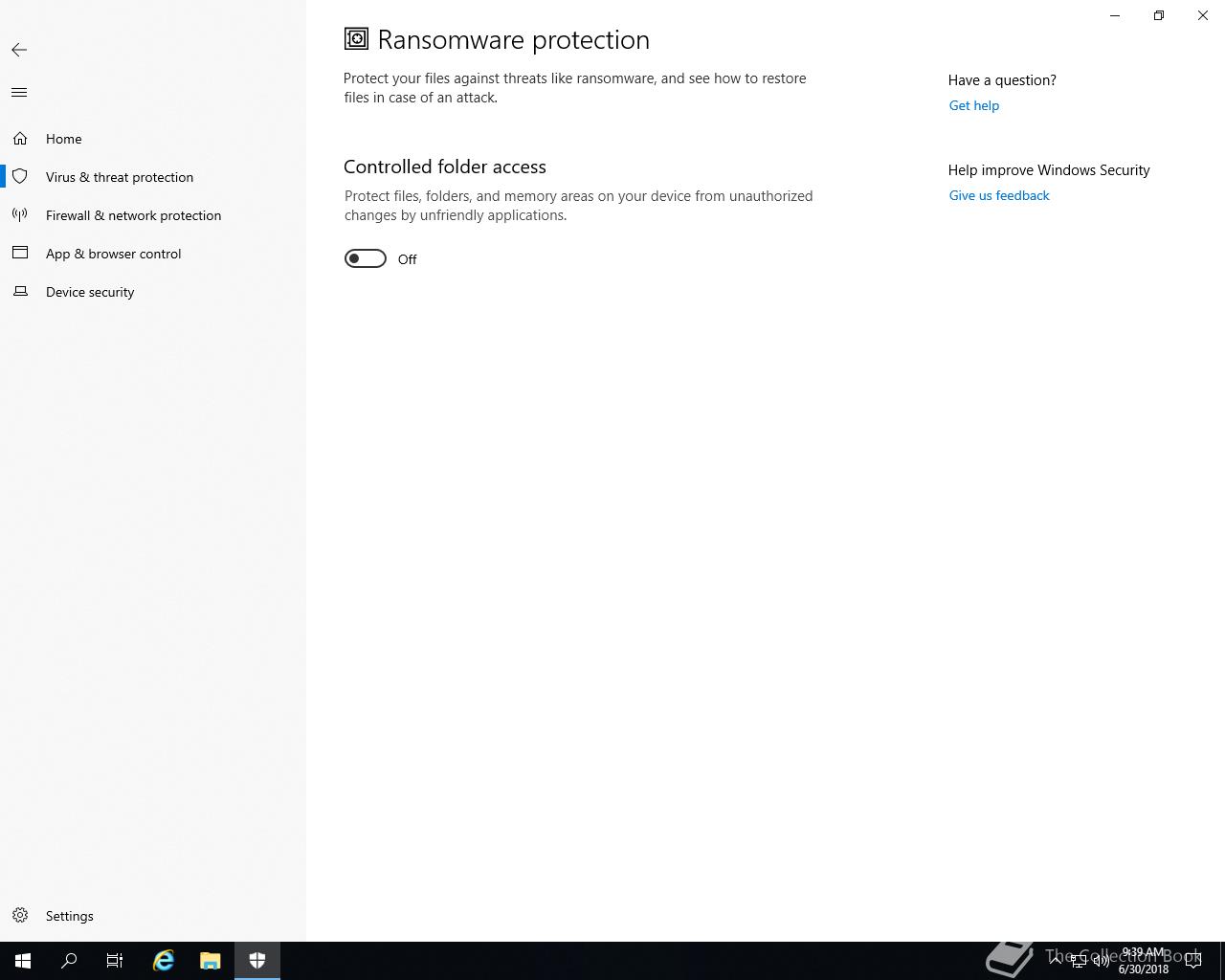The image size is (1225, 980).
Task: Open taskbar Search
Action: click(69, 961)
